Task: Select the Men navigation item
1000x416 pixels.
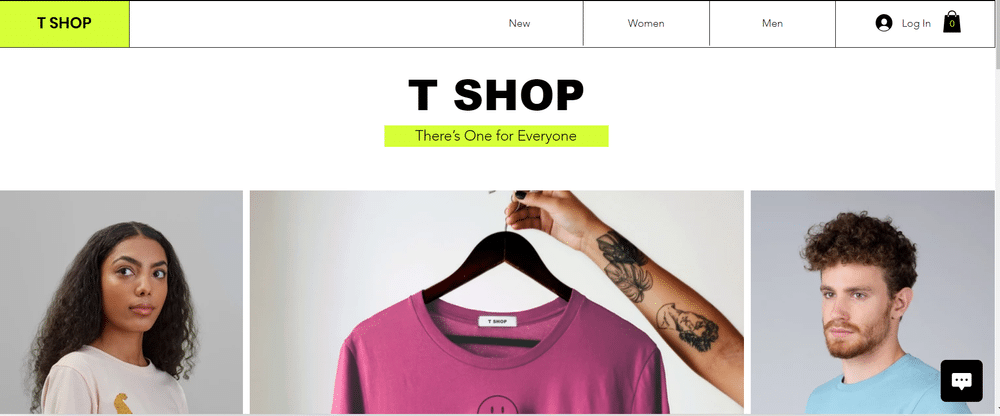Action: coord(772,24)
